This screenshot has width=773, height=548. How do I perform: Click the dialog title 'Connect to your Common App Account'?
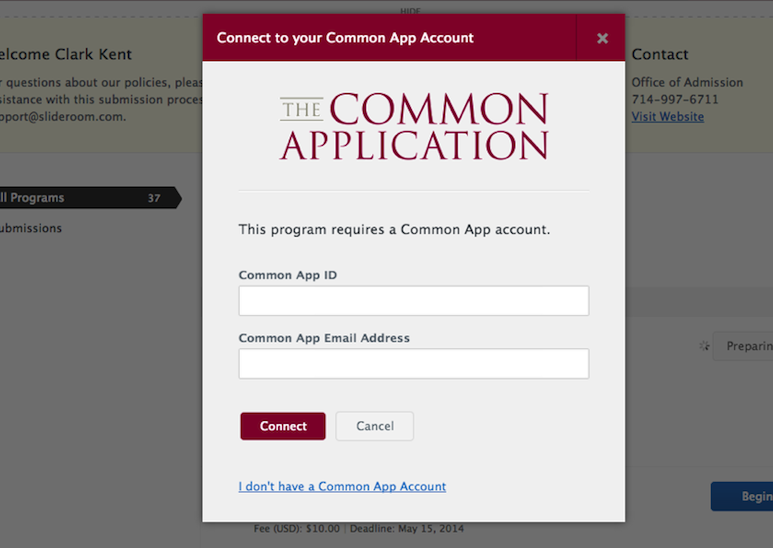[x=345, y=38]
